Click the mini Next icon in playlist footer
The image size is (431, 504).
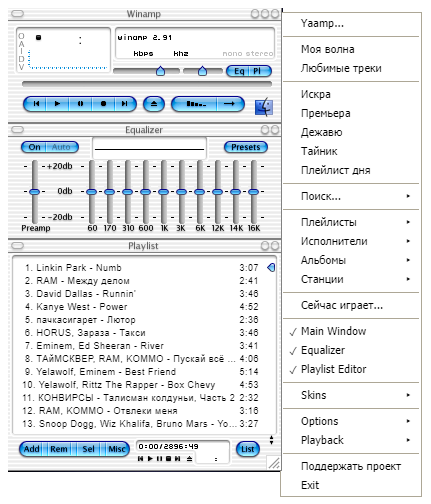pos(178,459)
